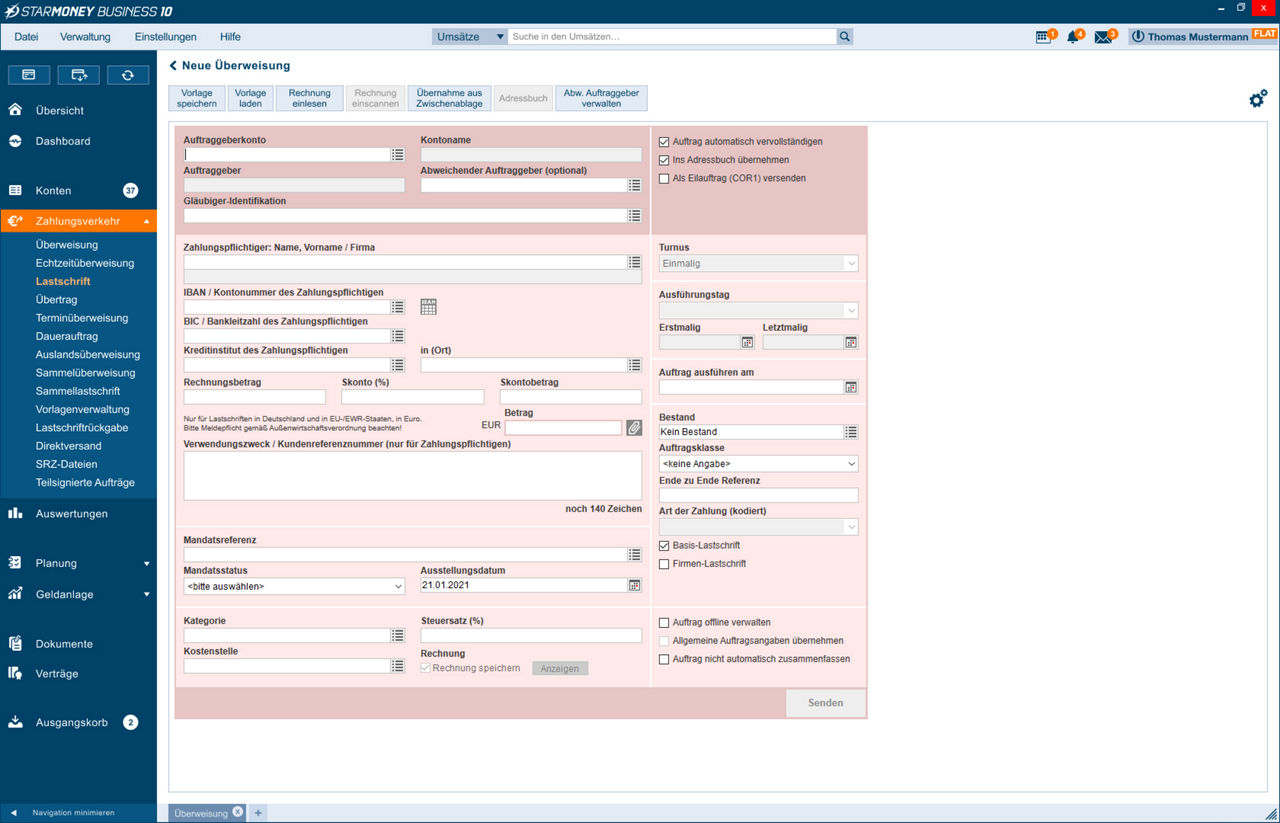Enable Als Eilauftrag (COR1) versenden
The width and height of the screenshot is (1280, 823).
[664, 178]
